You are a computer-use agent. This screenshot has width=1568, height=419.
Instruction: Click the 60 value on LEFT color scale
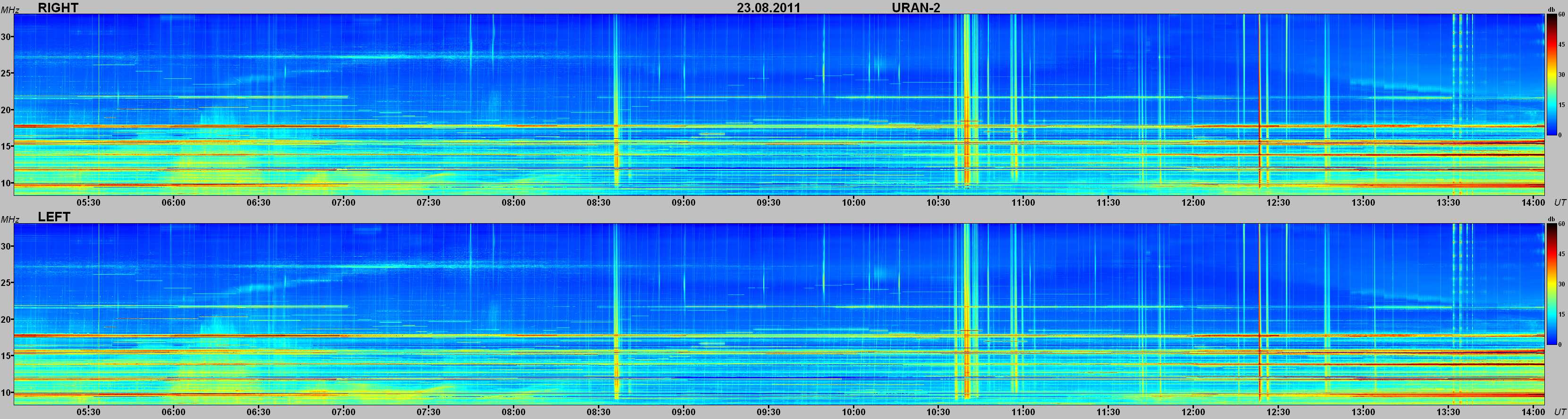coord(1561,225)
